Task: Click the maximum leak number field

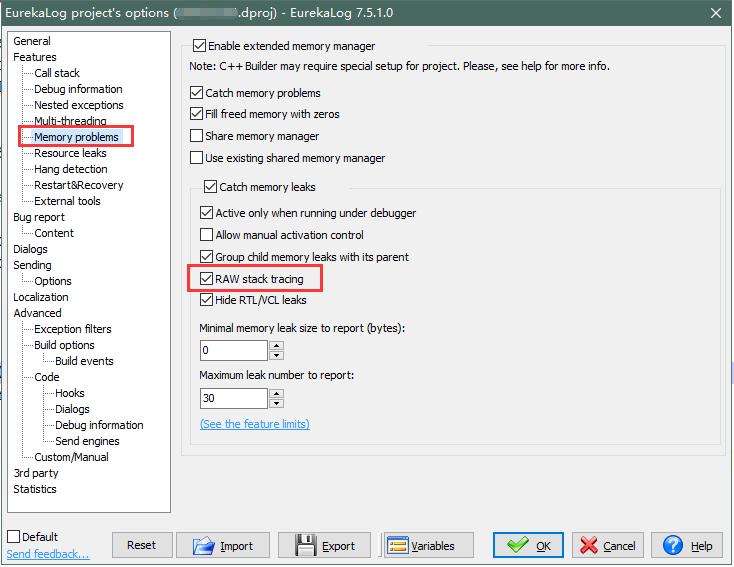Action: (234, 398)
